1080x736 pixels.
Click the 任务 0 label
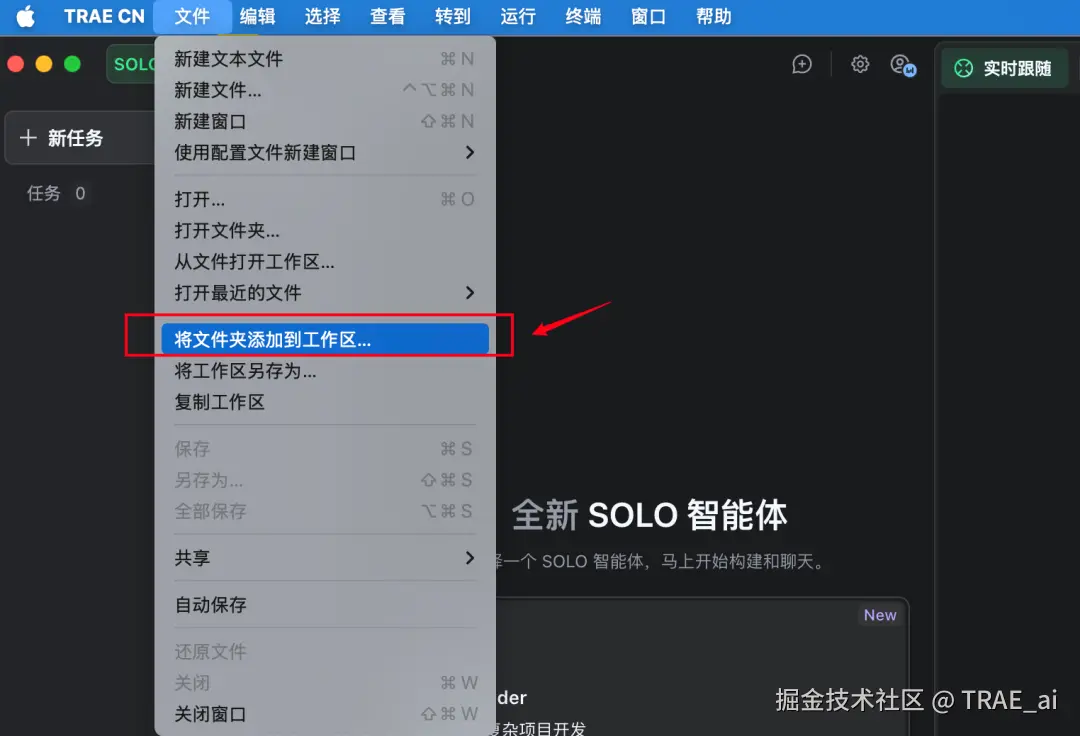pyautogui.click(x=56, y=193)
